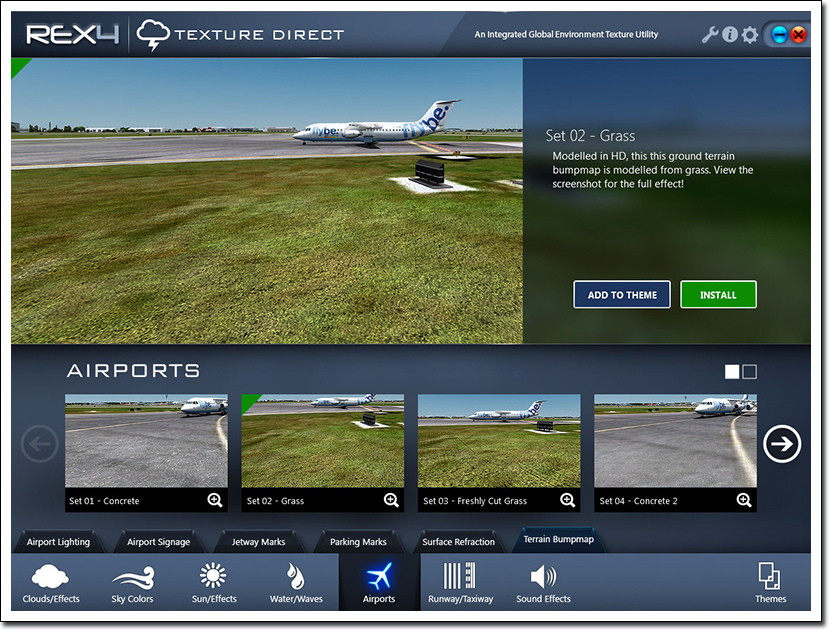Click the Texture Direct cloud logo

click(x=153, y=35)
